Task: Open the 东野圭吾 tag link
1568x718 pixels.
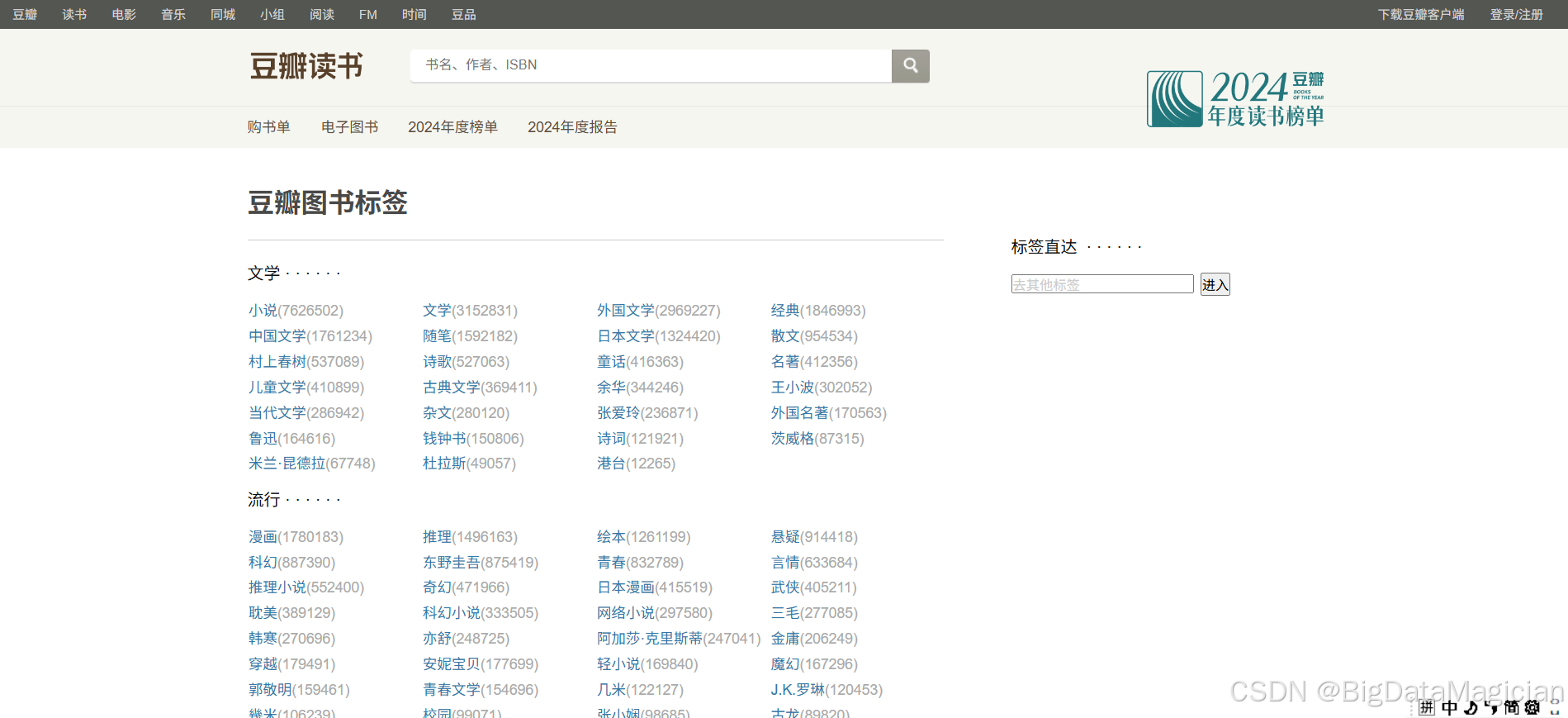Action: coord(452,563)
